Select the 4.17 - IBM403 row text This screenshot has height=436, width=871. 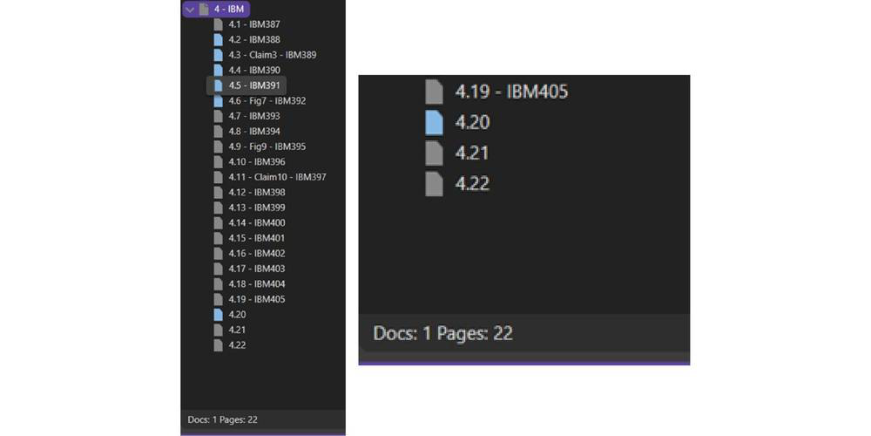(x=257, y=269)
